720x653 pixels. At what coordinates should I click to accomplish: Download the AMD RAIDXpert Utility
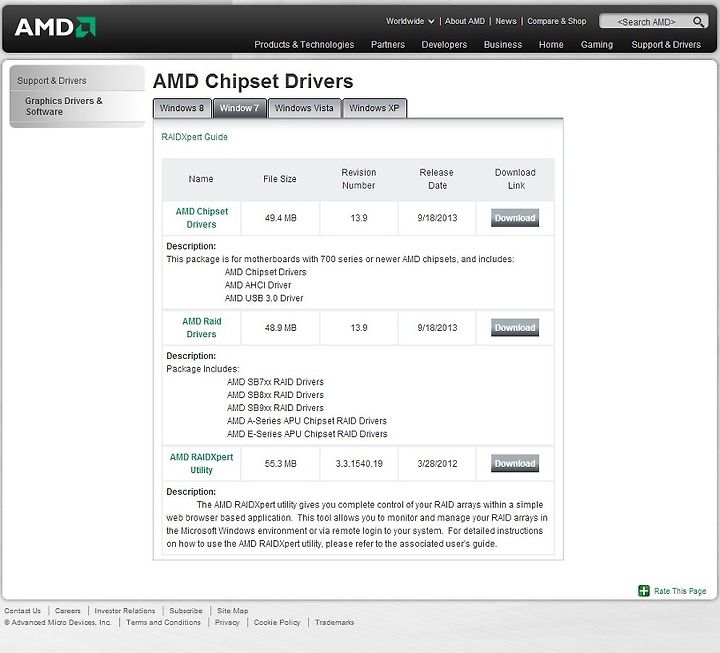(515, 463)
